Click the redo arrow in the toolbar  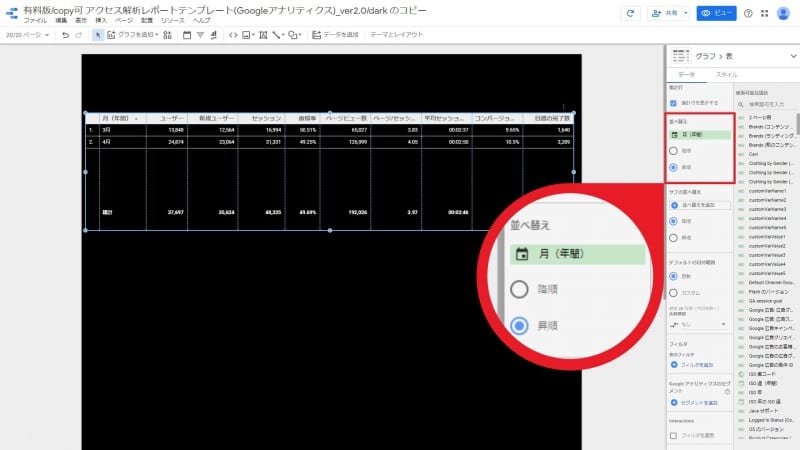pyautogui.click(x=79, y=34)
